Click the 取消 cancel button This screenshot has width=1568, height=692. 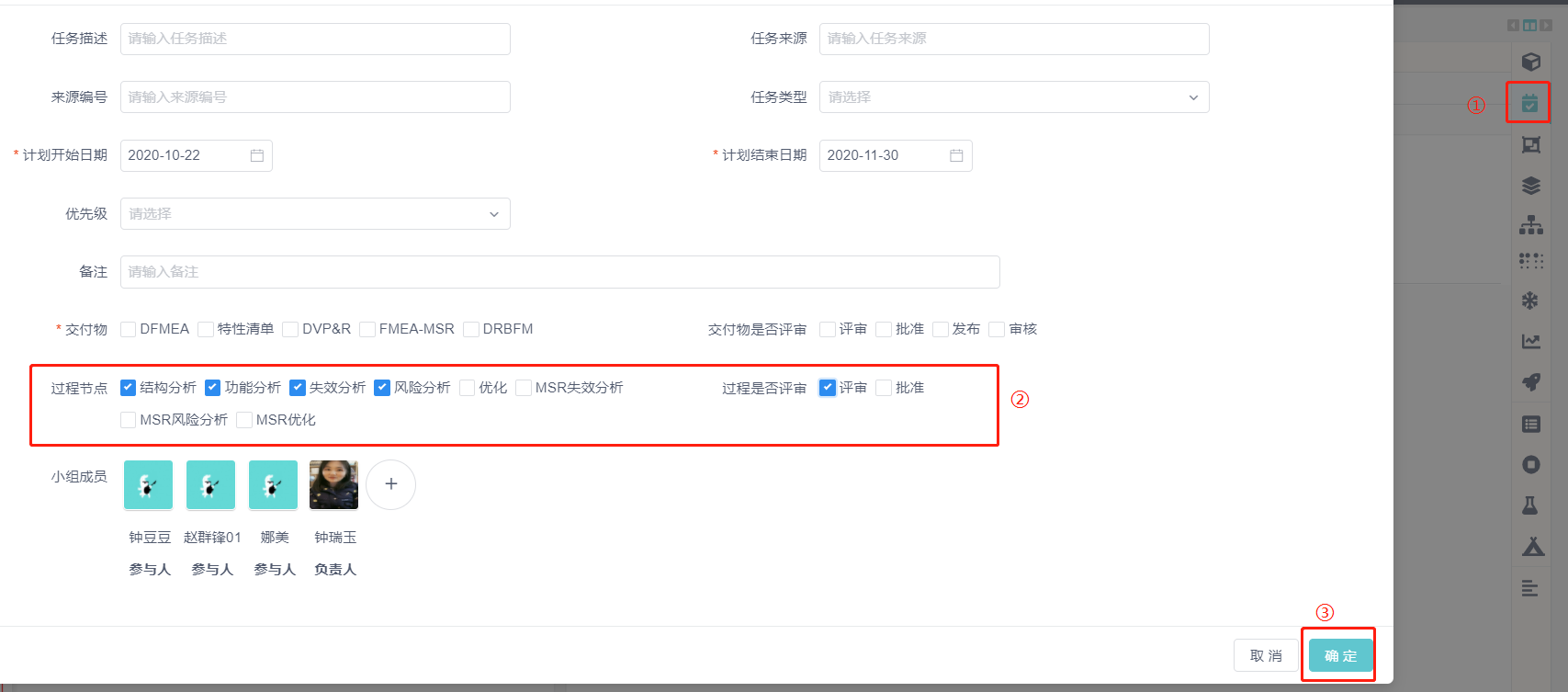[x=1266, y=655]
